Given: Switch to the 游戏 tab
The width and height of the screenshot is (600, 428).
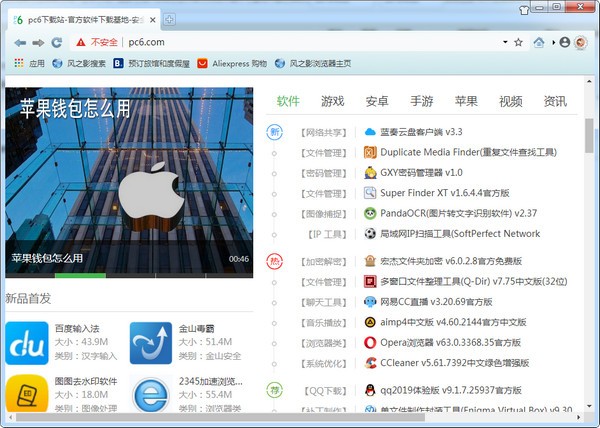Looking at the screenshot, I should click(332, 101).
